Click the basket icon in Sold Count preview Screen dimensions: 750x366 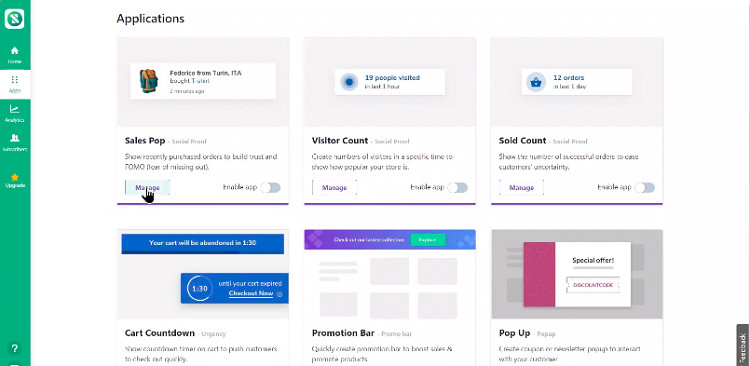click(x=536, y=82)
